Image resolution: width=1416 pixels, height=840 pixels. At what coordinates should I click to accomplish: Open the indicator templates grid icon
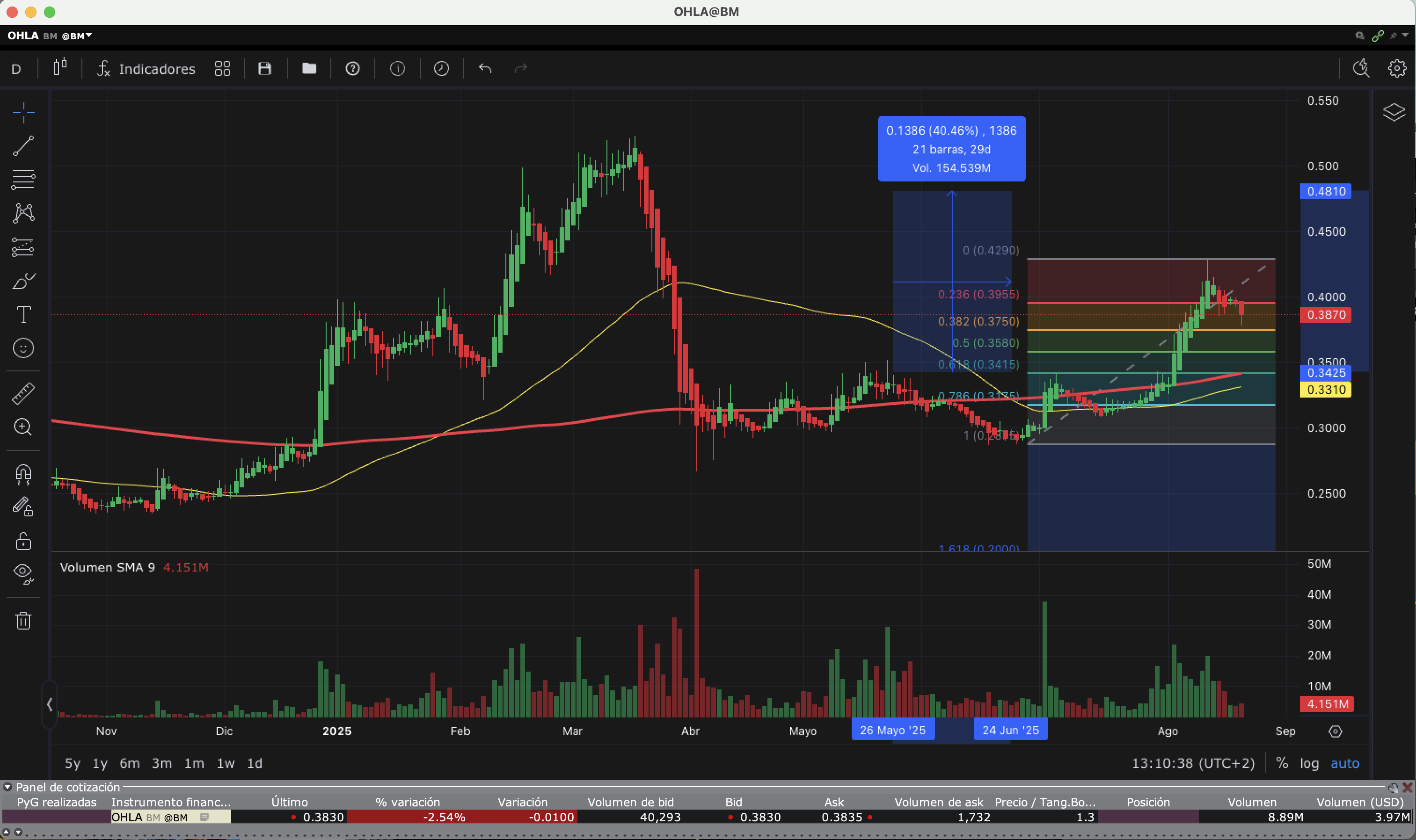tap(222, 68)
